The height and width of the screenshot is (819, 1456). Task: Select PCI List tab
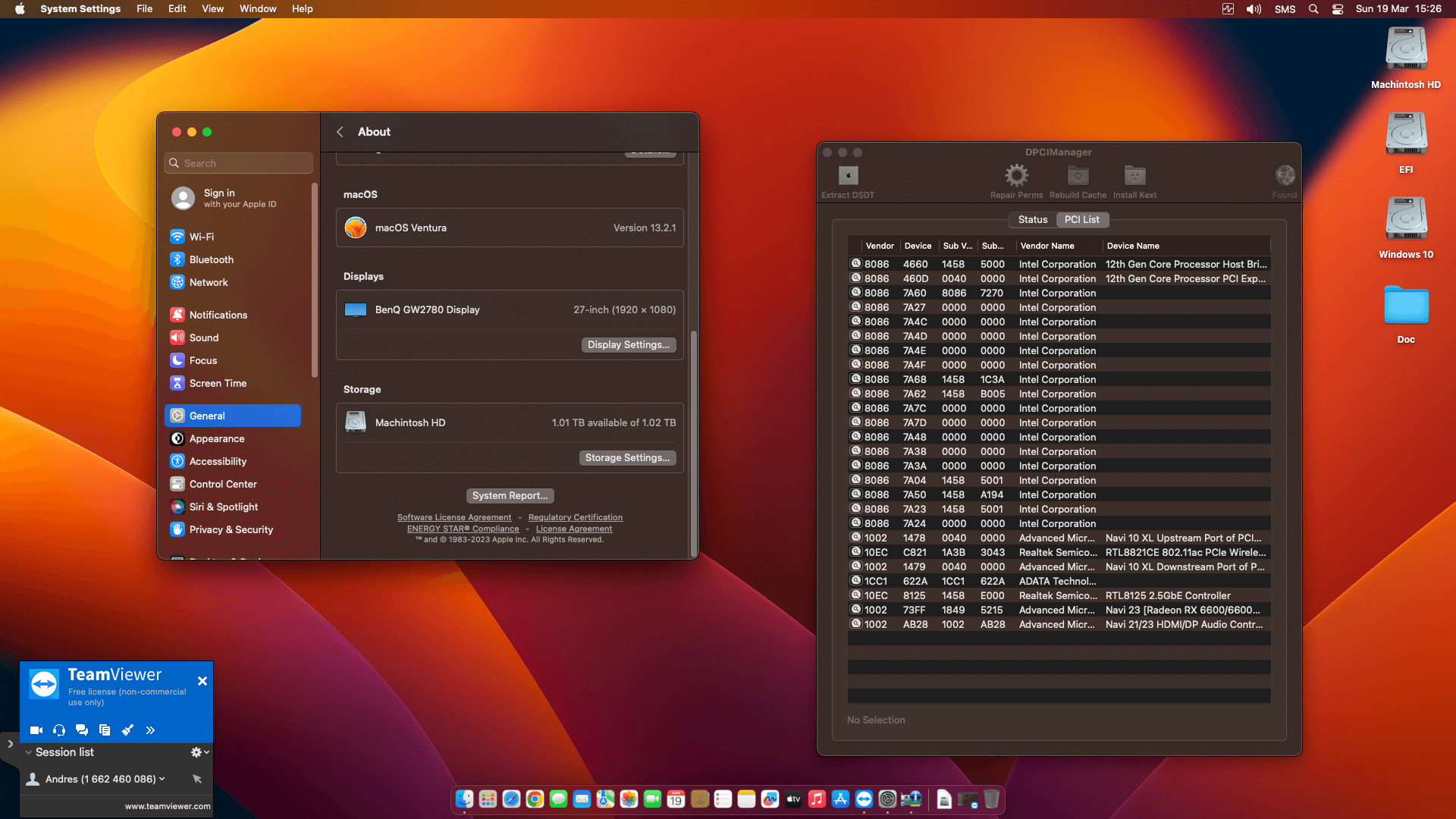point(1081,220)
